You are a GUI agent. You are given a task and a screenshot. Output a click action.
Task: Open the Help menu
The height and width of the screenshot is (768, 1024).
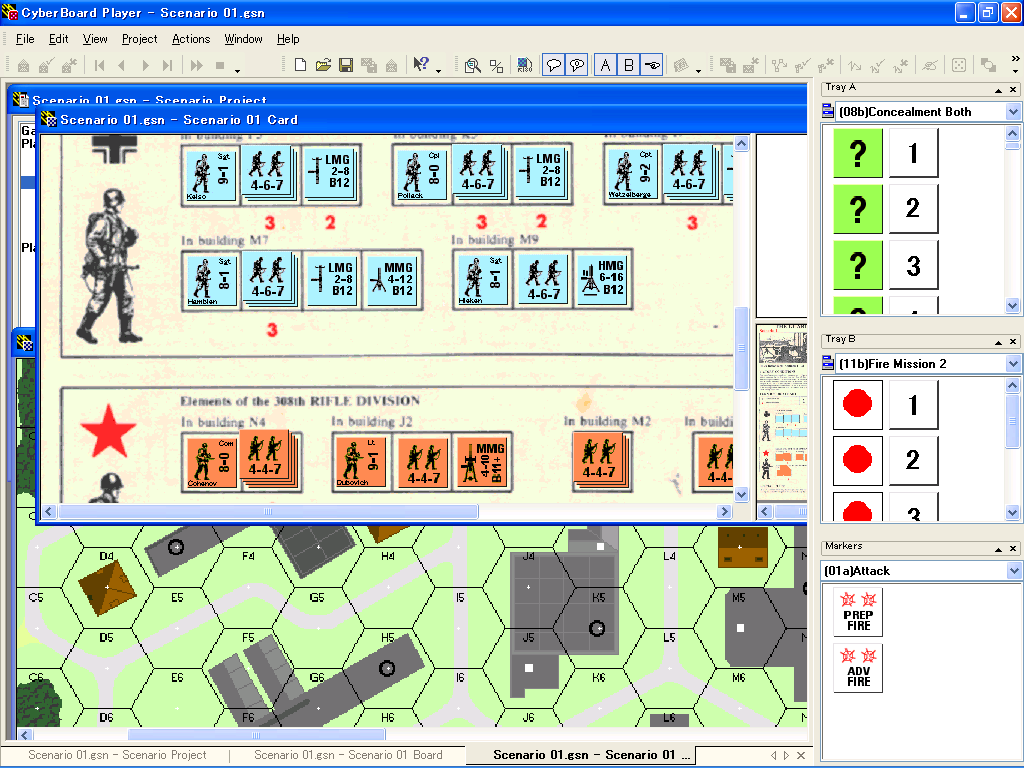288,39
